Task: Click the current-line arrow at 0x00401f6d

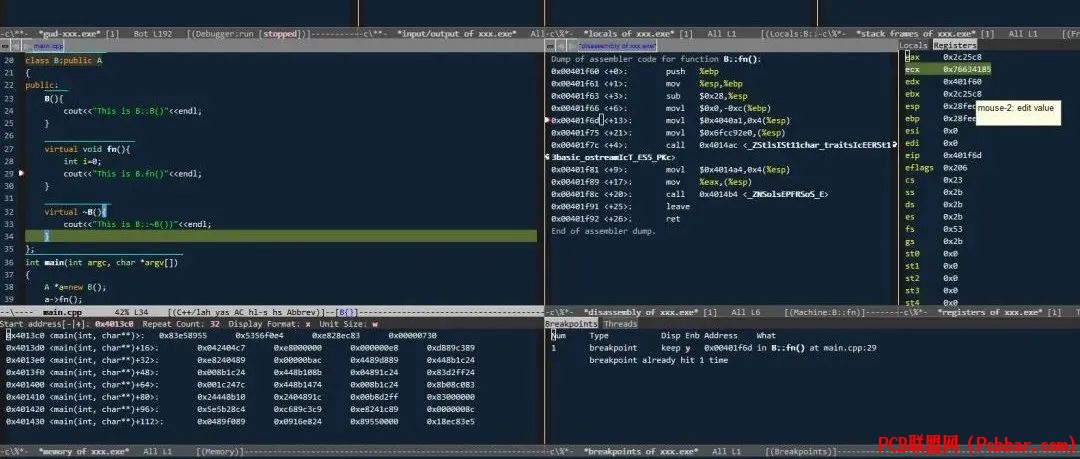Action: 548,120
